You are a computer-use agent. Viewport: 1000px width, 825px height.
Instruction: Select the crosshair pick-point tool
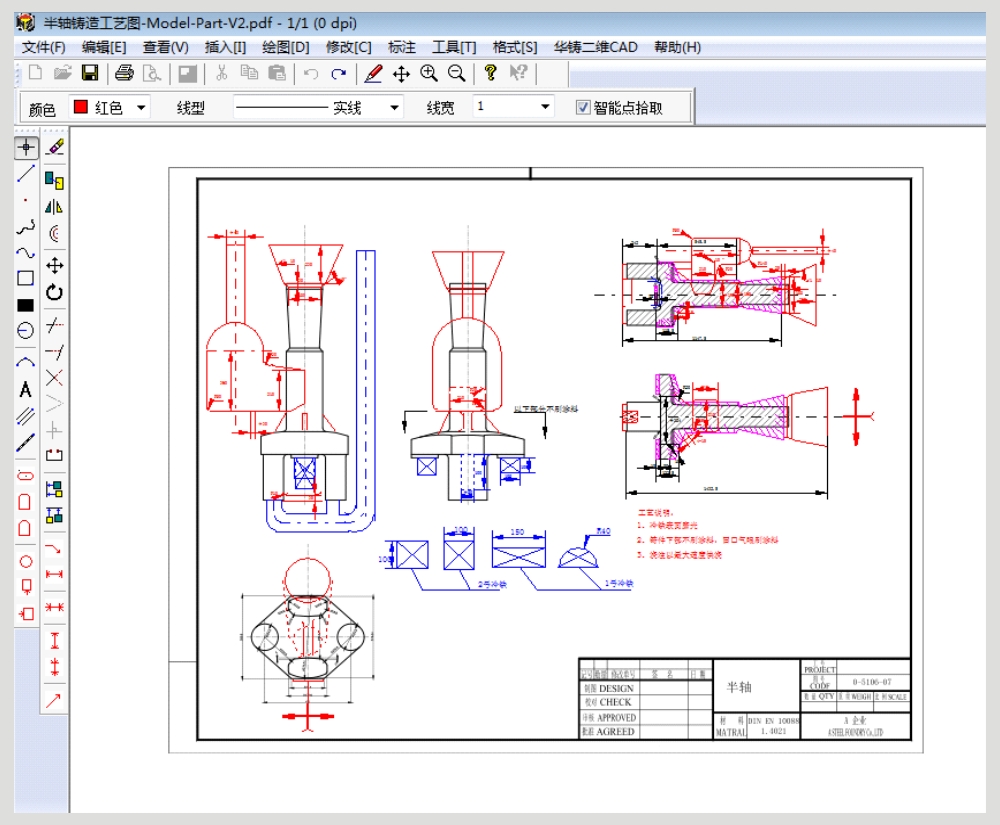[x=26, y=147]
